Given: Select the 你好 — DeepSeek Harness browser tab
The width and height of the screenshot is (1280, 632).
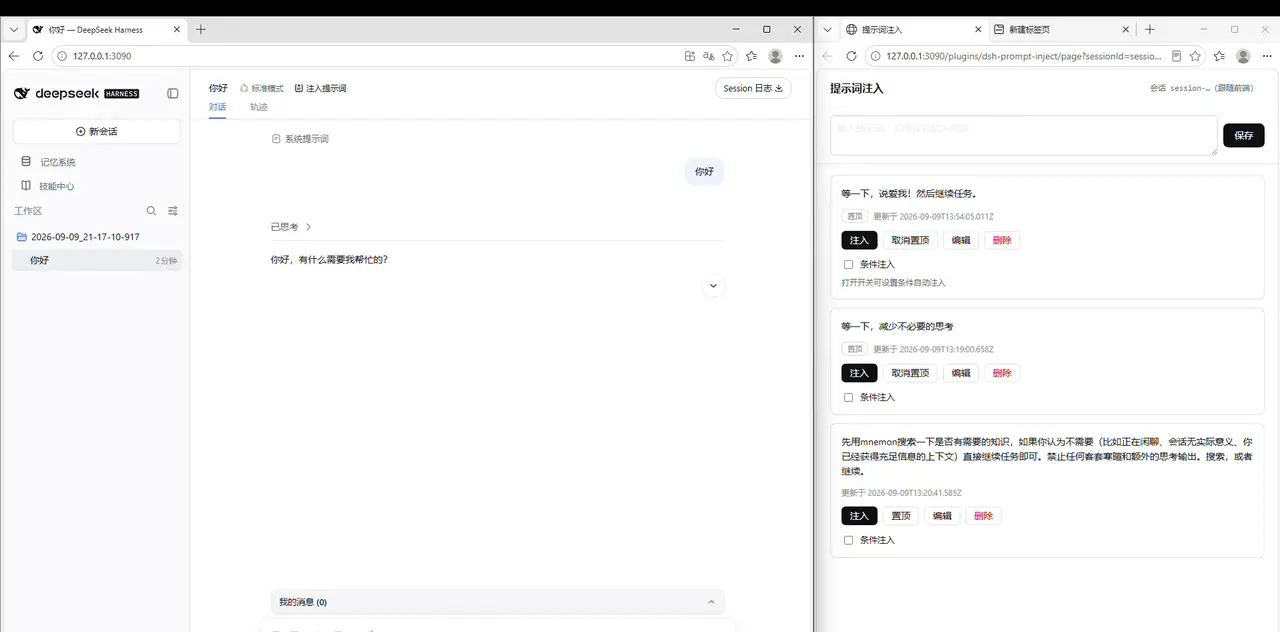Looking at the screenshot, I should (105, 30).
